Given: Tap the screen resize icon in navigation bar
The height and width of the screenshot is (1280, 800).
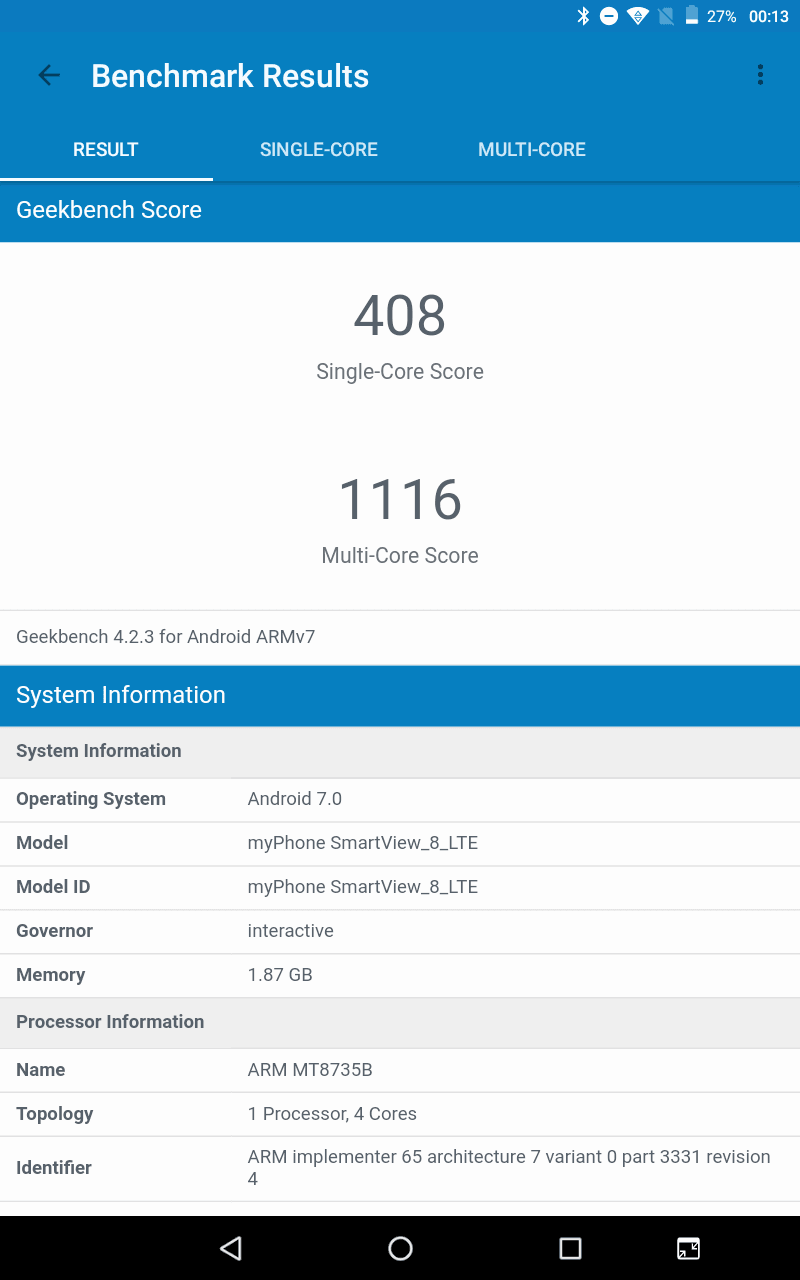Looking at the screenshot, I should pyautogui.click(x=688, y=1248).
